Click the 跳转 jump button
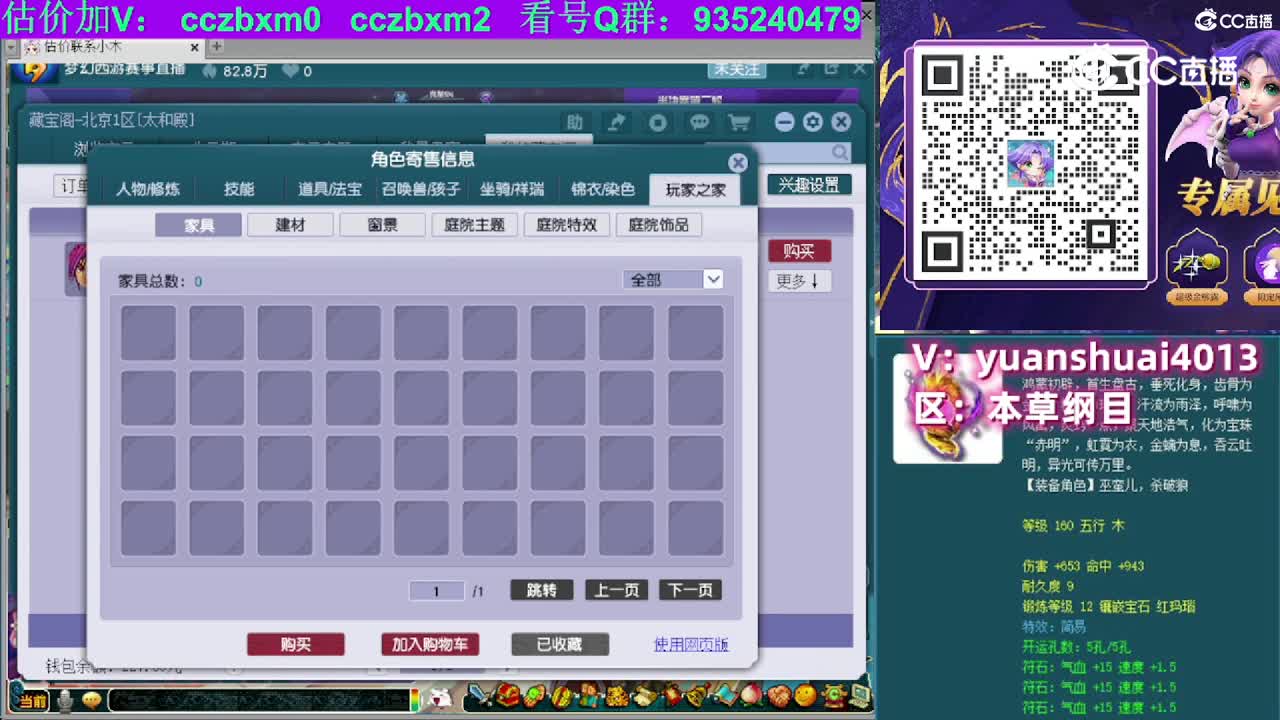This screenshot has width=1280, height=720. point(541,590)
